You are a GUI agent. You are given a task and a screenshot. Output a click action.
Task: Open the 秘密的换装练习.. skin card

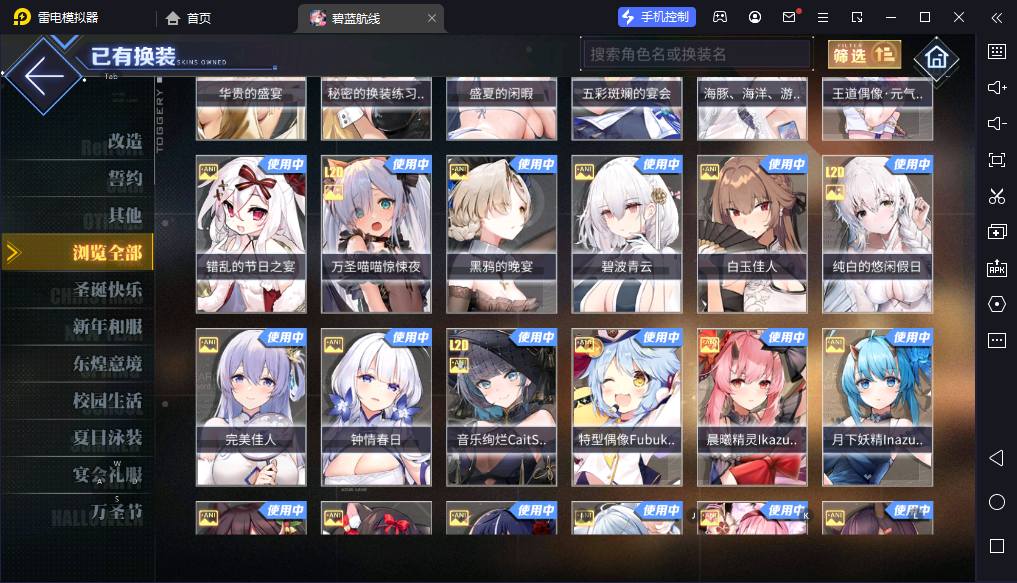tap(376, 108)
